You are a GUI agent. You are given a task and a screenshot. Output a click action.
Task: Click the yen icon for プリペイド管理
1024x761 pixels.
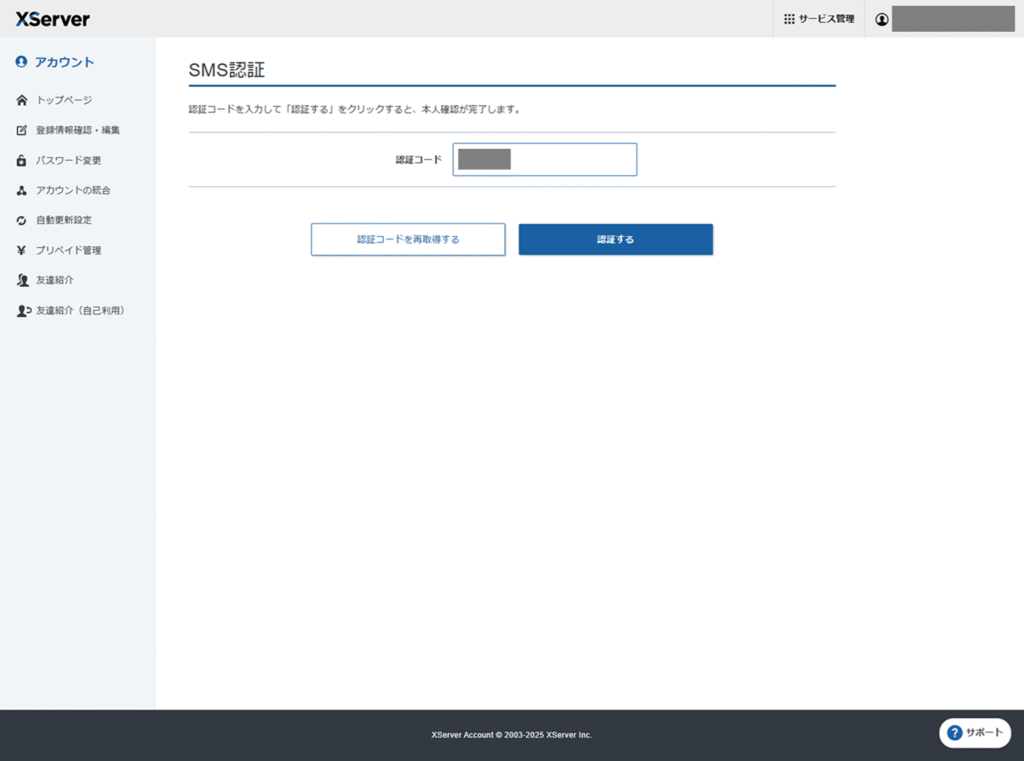(22, 250)
